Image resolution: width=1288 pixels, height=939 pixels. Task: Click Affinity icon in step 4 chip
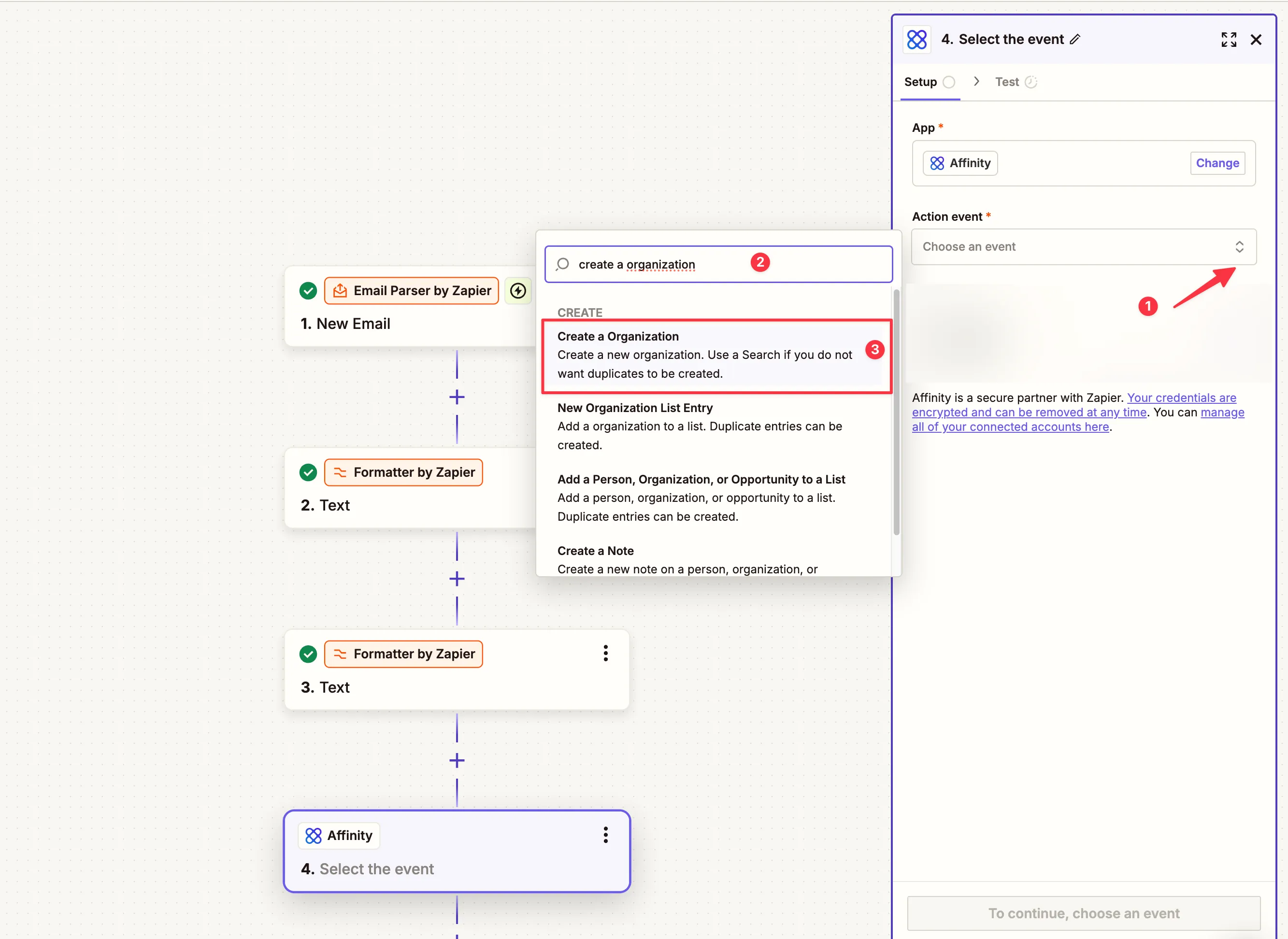313,836
